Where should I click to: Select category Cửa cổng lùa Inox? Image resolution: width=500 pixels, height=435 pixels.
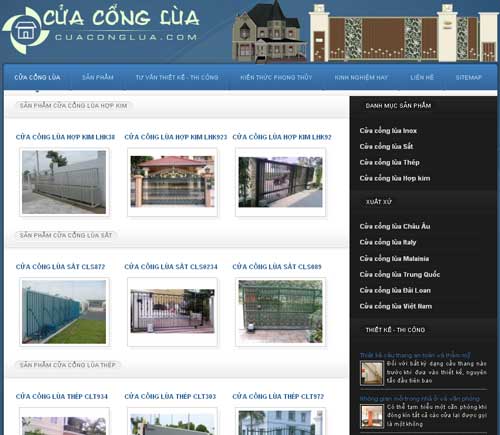tap(388, 131)
